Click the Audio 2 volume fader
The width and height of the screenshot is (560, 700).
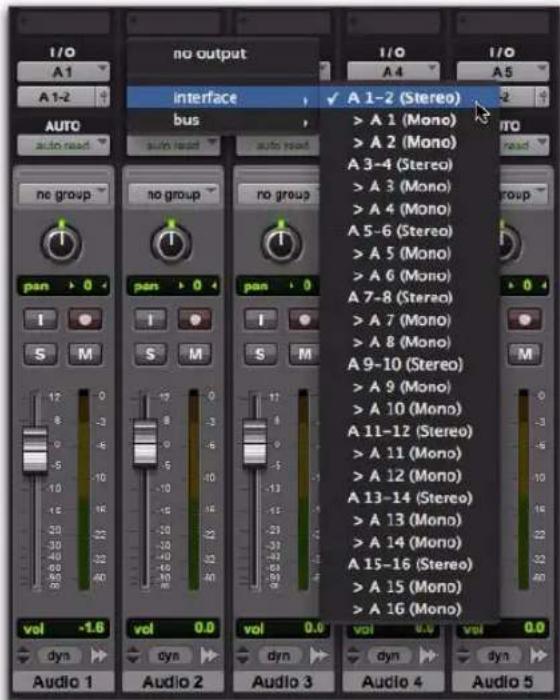[x=145, y=442]
